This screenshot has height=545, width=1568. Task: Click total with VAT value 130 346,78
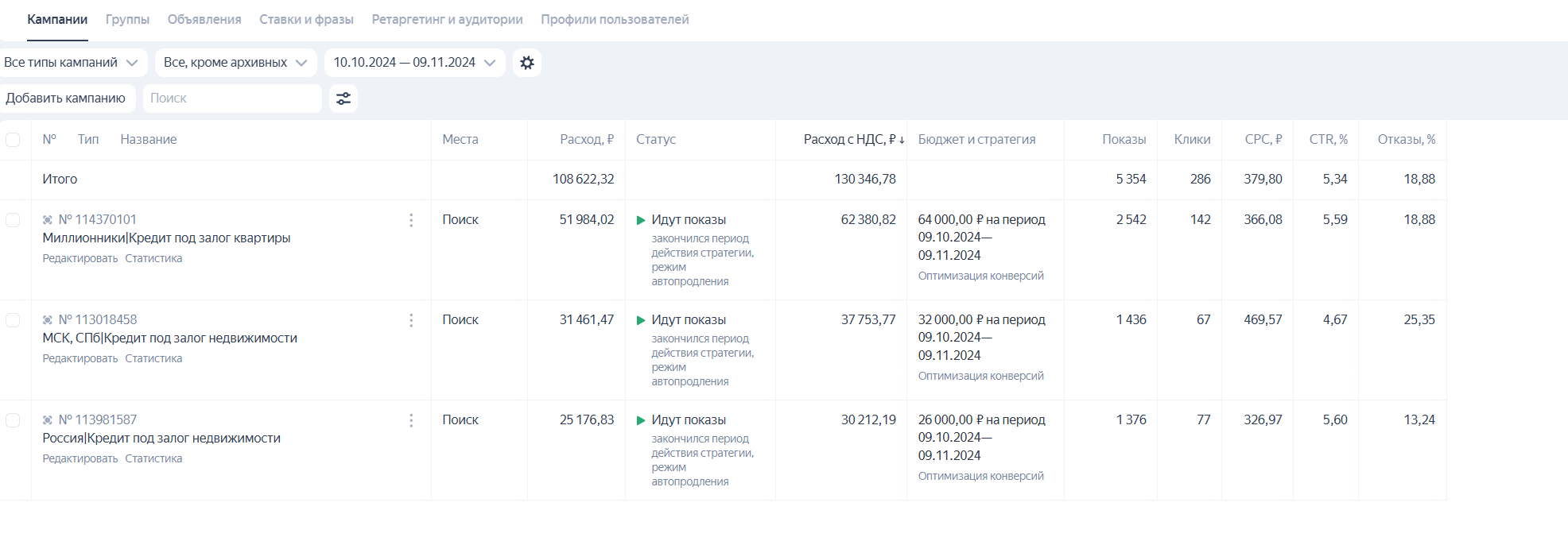pos(865,180)
